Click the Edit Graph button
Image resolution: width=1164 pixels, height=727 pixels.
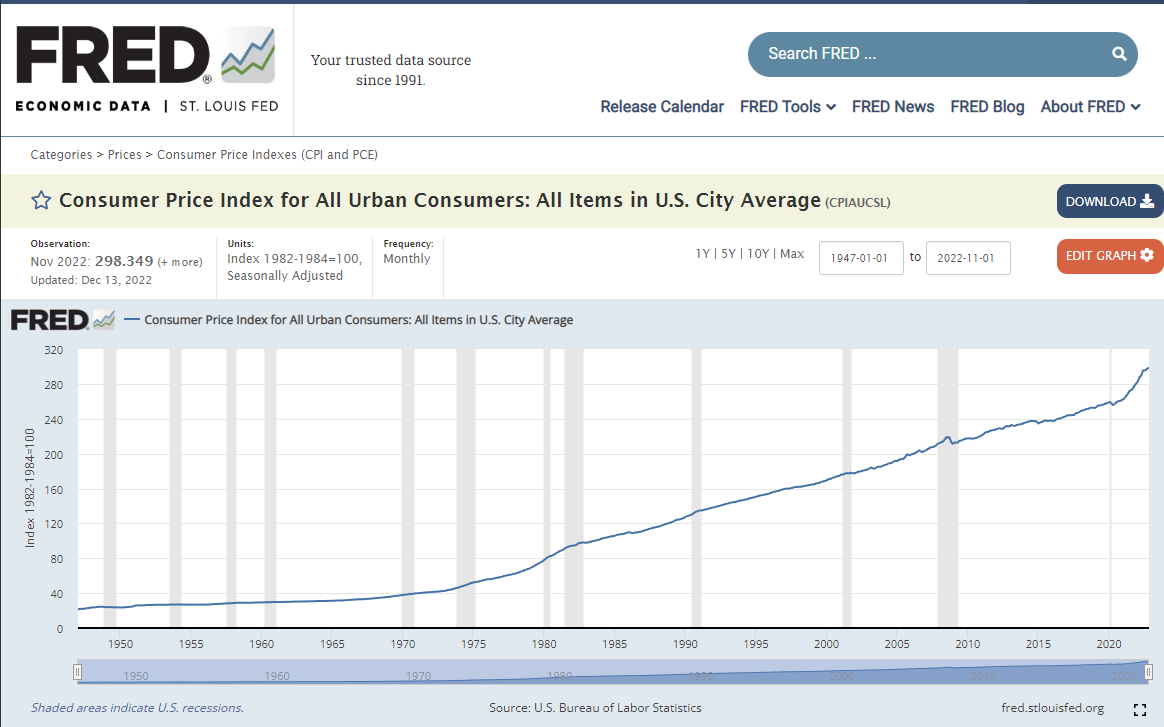[x=1109, y=256]
